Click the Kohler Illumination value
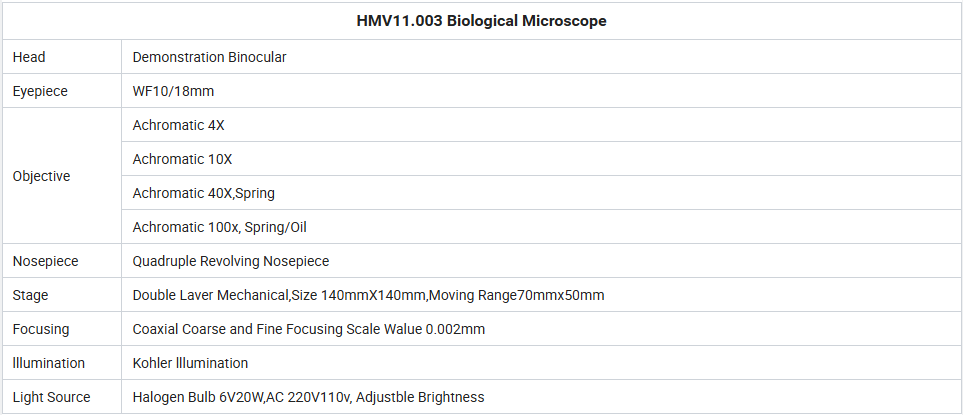 (x=190, y=363)
